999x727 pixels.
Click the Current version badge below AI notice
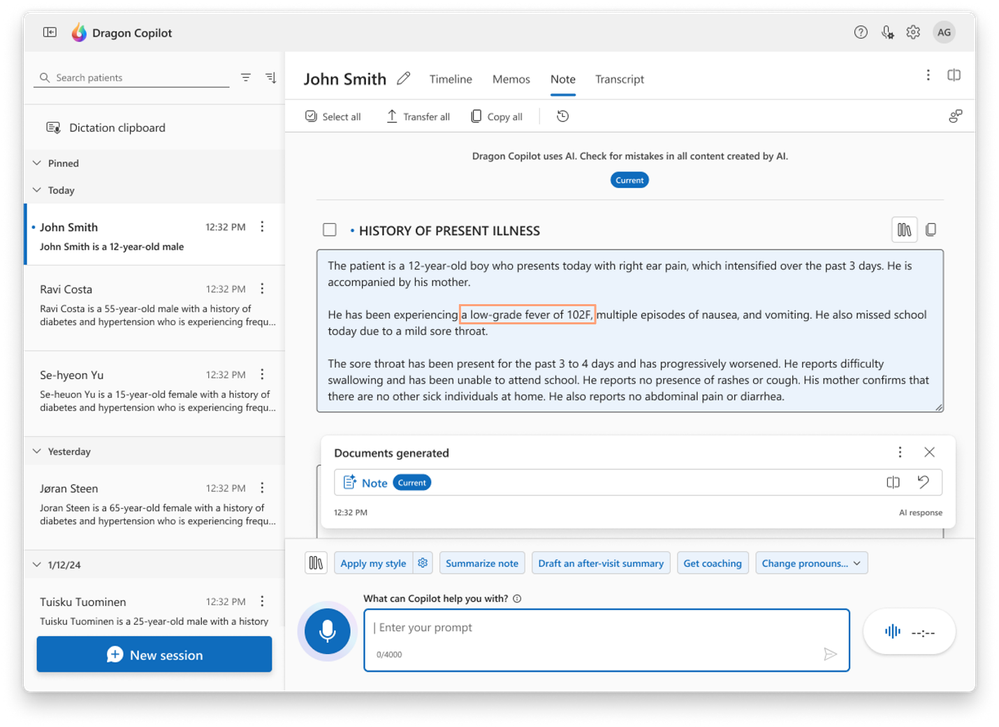point(629,180)
